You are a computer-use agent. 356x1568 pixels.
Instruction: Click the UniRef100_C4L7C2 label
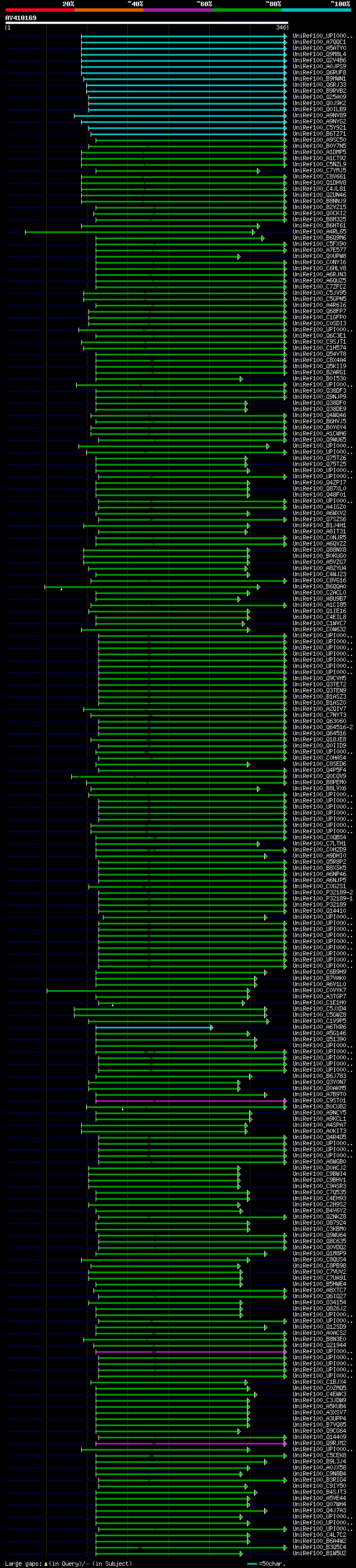319,1535
